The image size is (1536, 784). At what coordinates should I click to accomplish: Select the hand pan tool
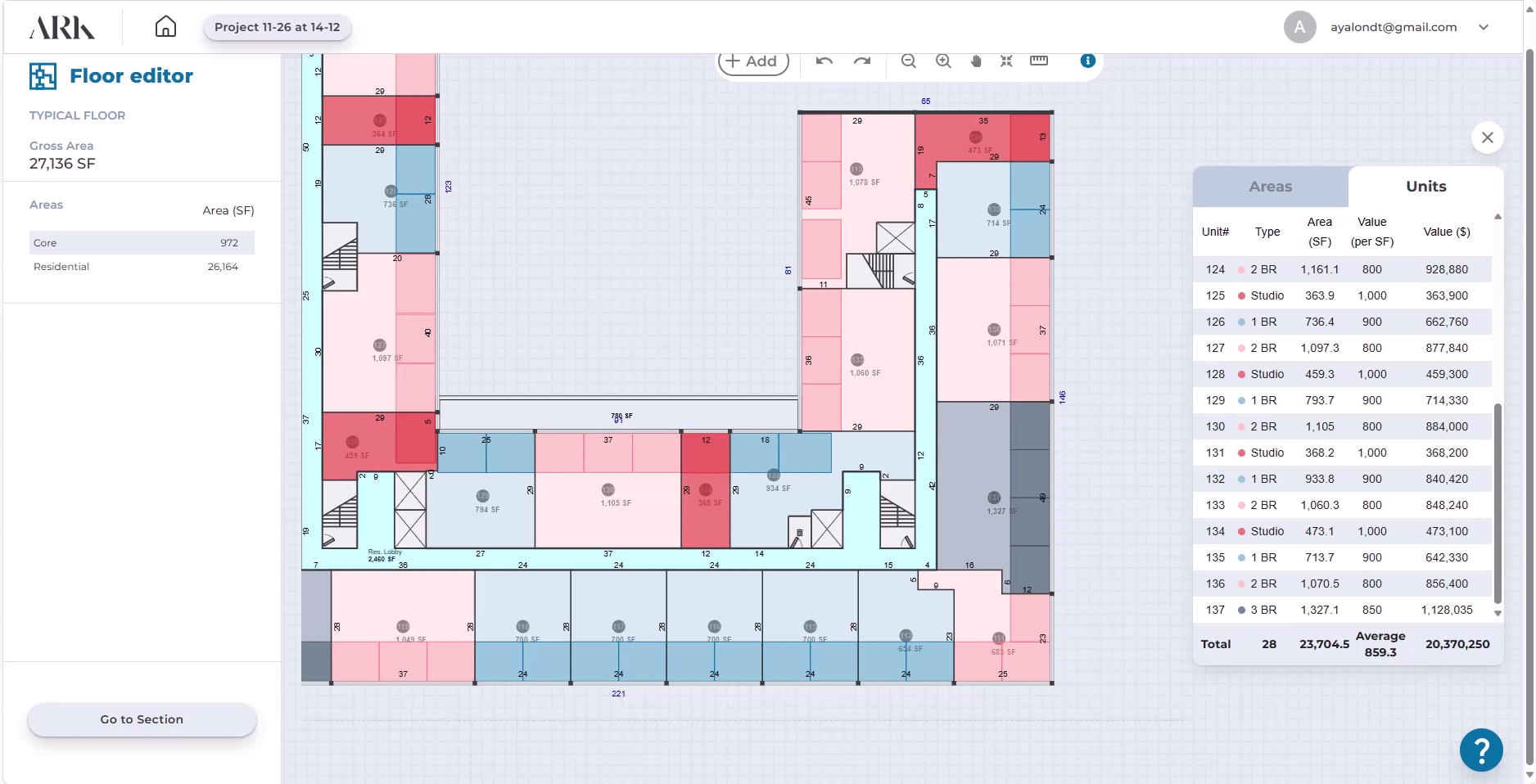(x=976, y=61)
